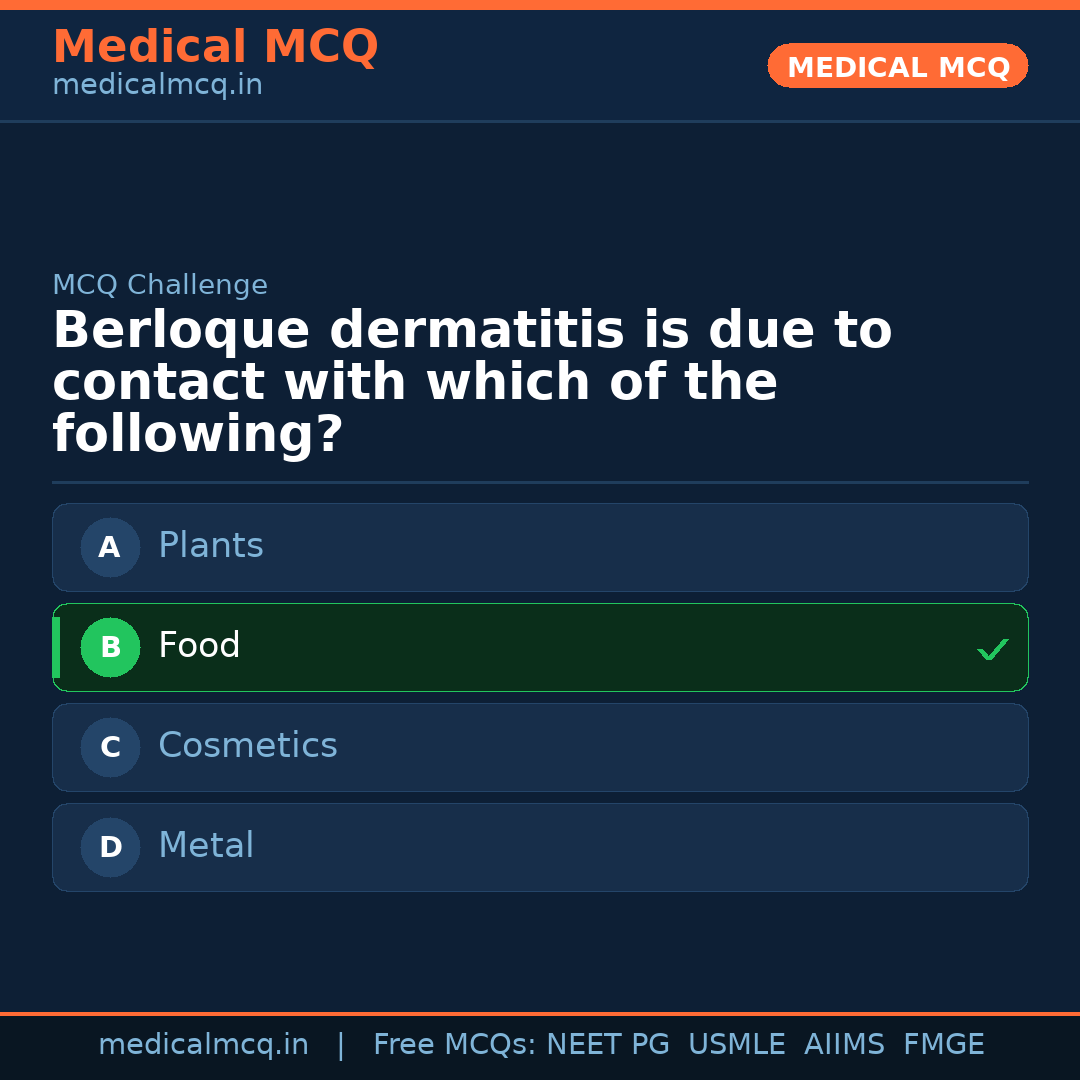
Task: Click the orange MEDICAL MCQ badge
Action: 897,66
